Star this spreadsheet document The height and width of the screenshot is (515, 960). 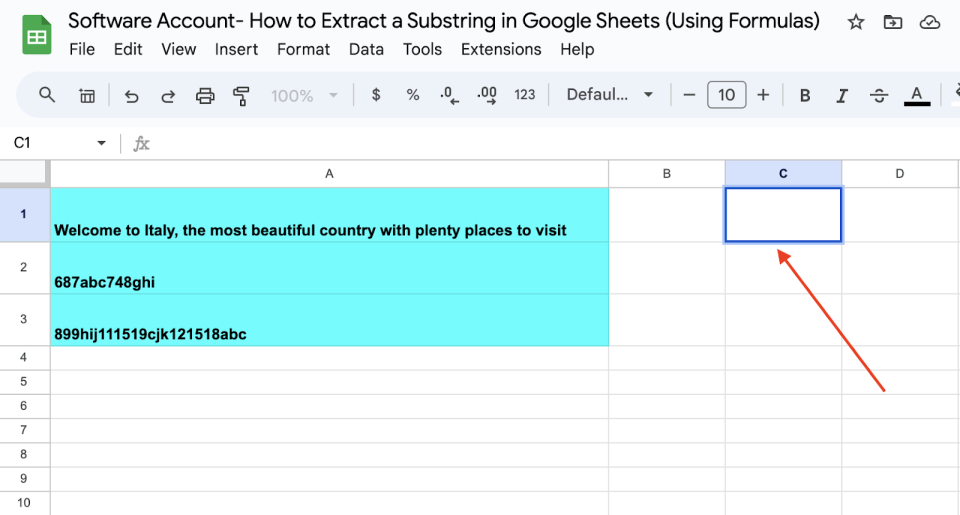coord(855,23)
